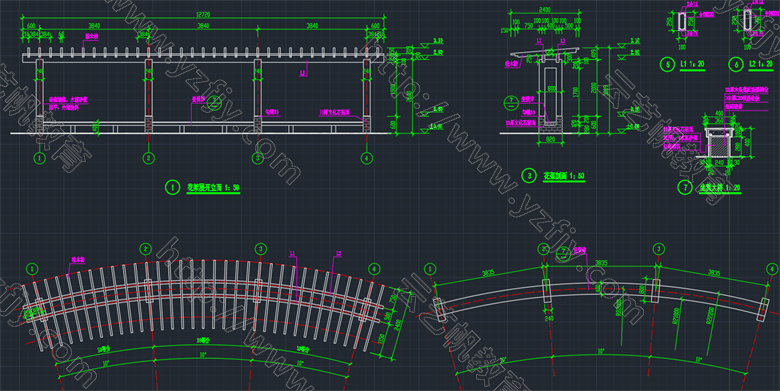This screenshot has width=780, height=391.
Task: Select the 240 dimension beneath the curved beam plan
Action: 549,318
